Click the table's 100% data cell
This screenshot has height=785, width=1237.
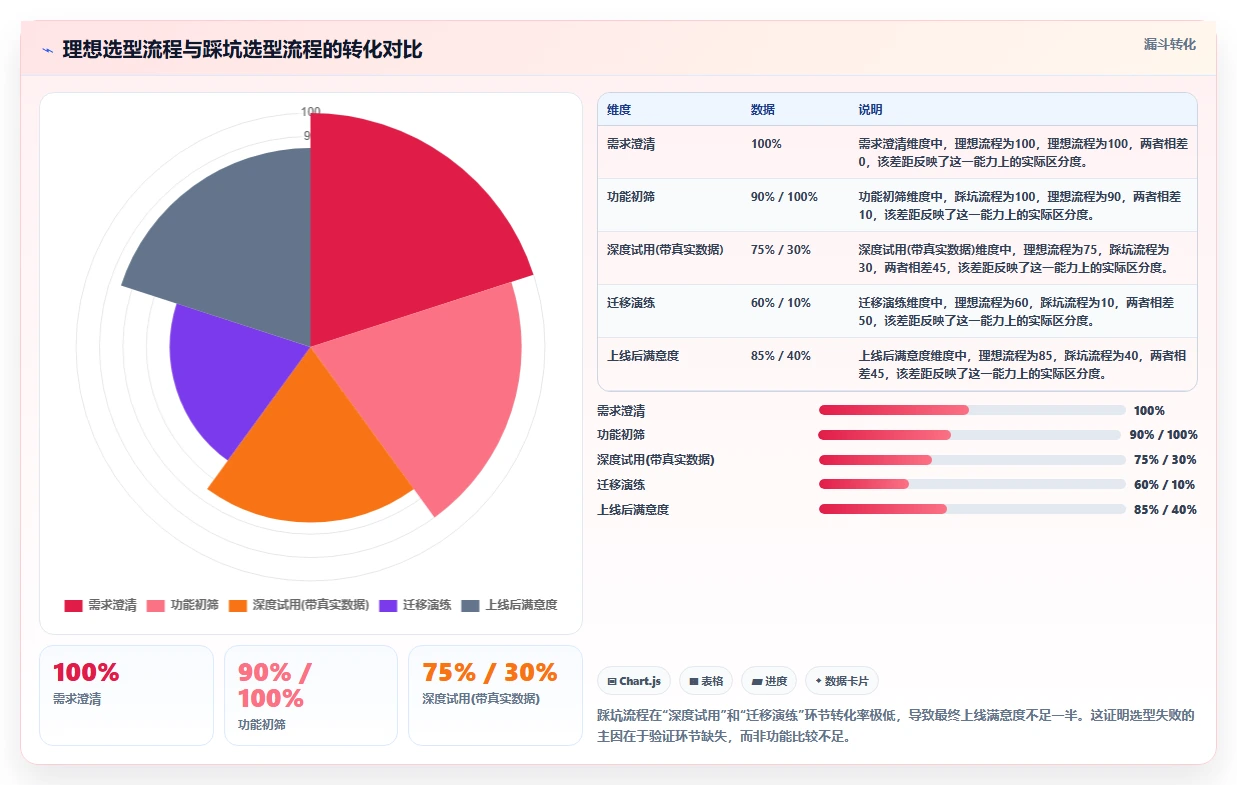point(766,144)
